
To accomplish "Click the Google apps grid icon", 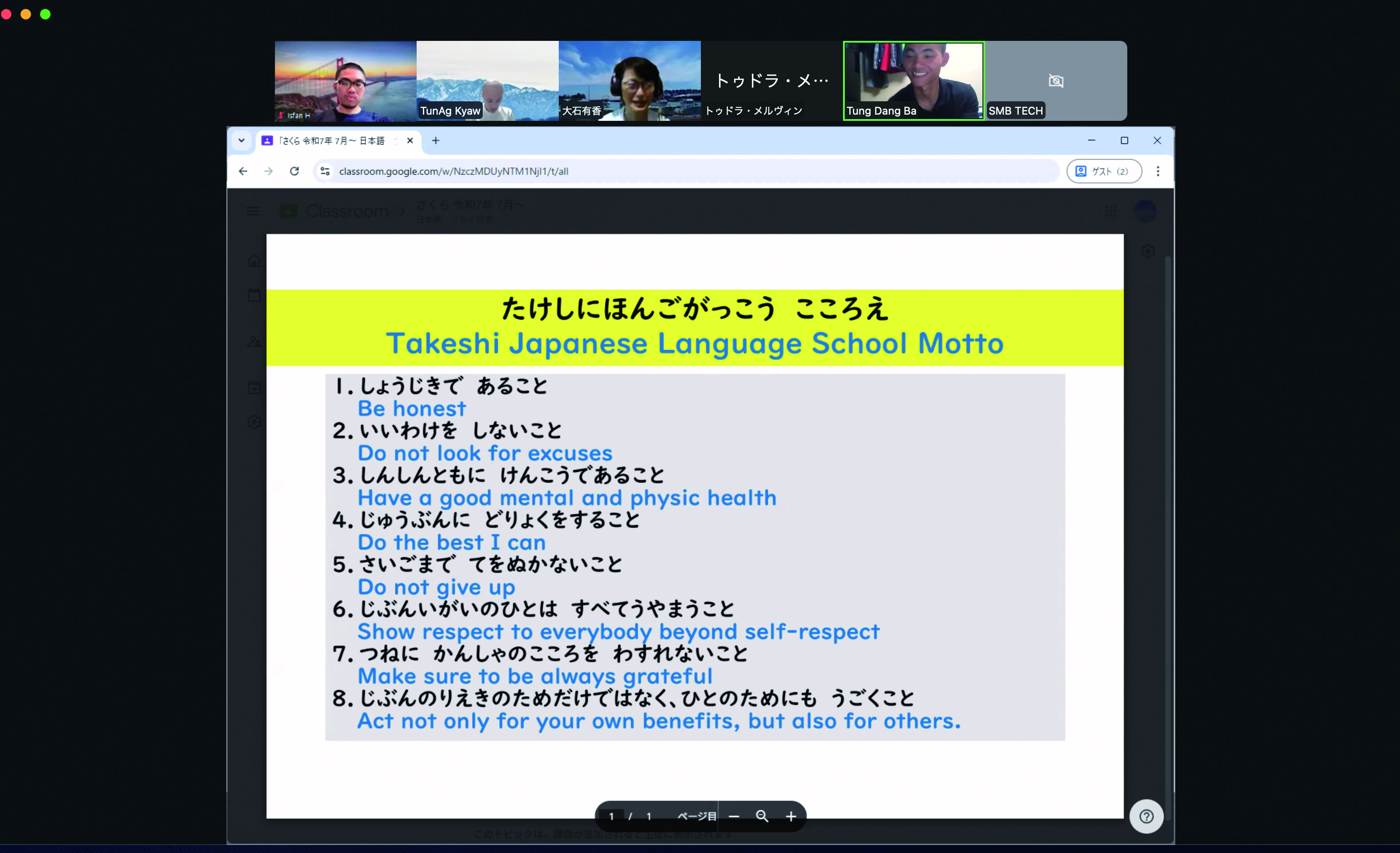I will point(1111,211).
